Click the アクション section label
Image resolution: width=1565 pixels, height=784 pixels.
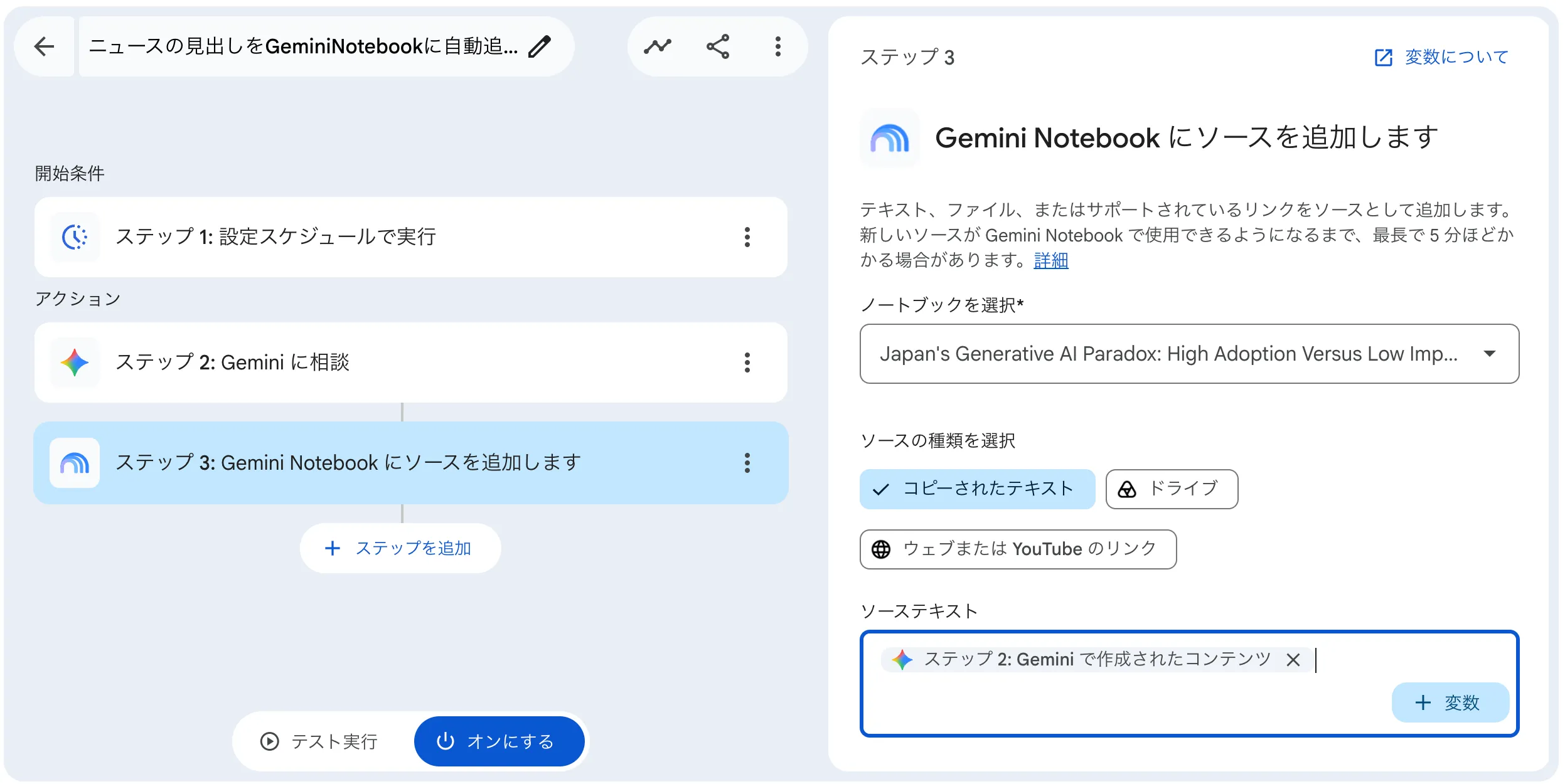click(77, 299)
